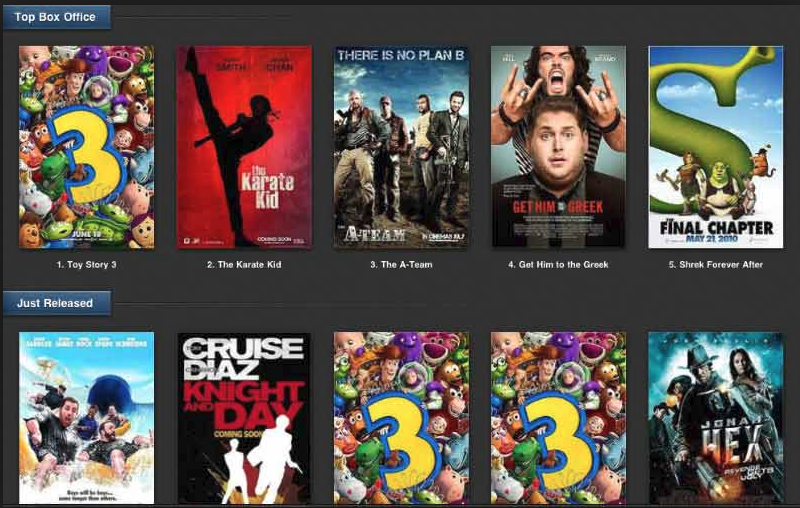
Task: Select The Karate Kid red poster
Action: (244, 147)
